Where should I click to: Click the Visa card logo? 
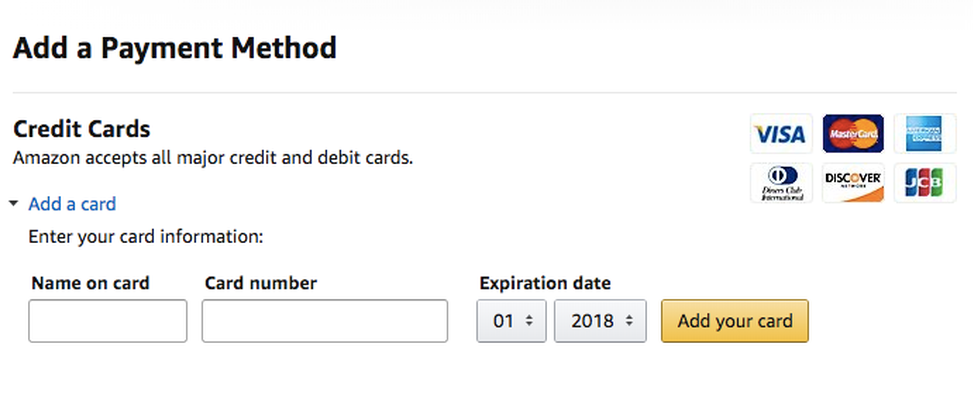coord(781,133)
